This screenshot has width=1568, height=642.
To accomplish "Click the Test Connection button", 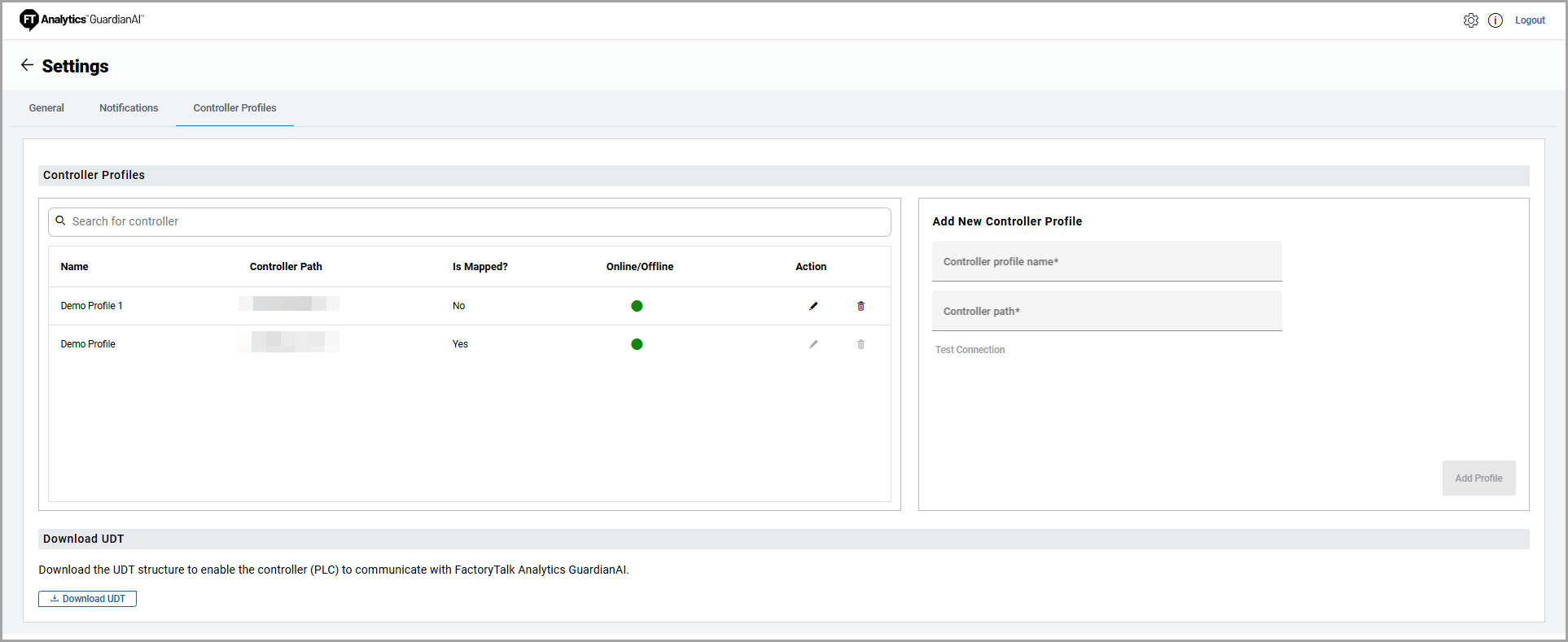I will (x=970, y=350).
